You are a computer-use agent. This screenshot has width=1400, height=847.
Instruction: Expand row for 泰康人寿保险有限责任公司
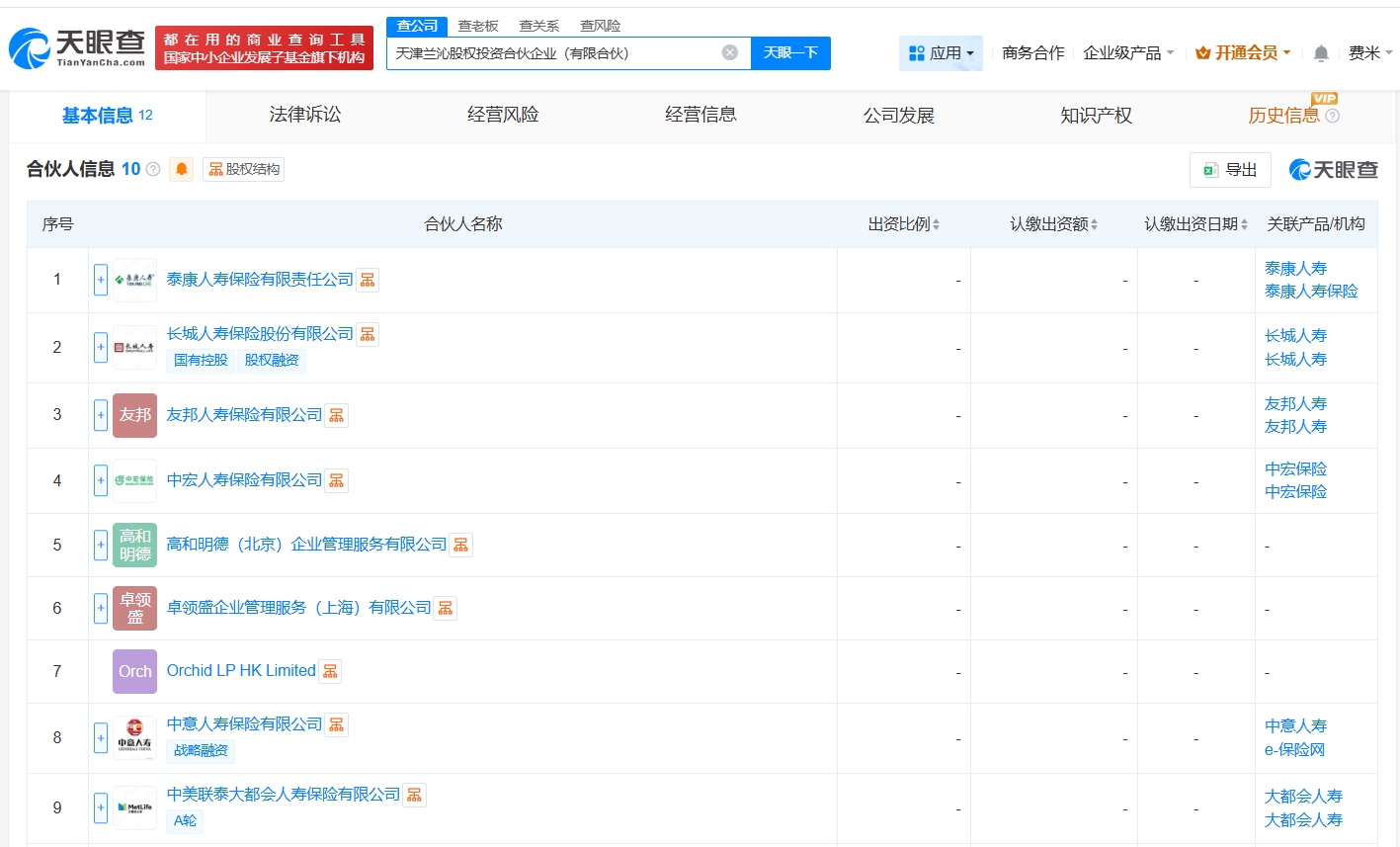pos(101,280)
